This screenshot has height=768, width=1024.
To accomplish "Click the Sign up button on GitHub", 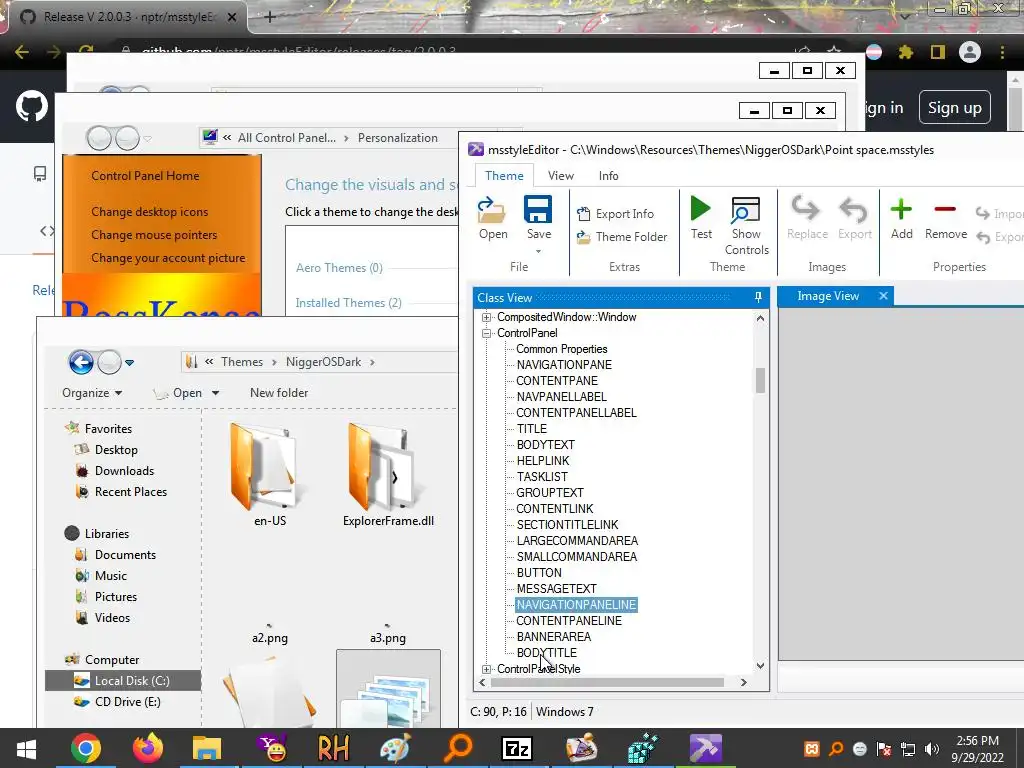I will point(954,108).
